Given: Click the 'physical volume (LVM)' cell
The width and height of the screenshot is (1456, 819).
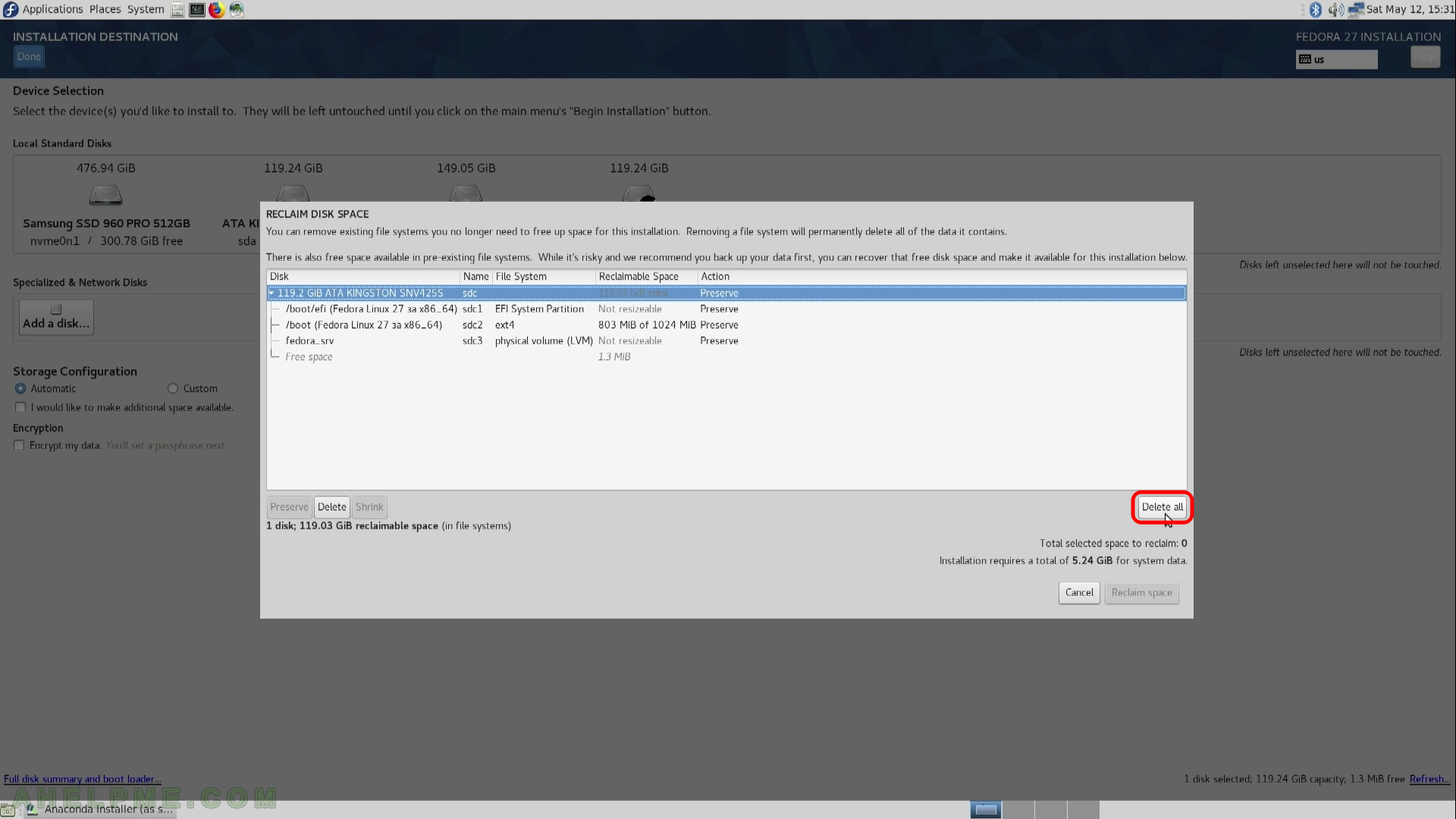Looking at the screenshot, I should coord(544,340).
